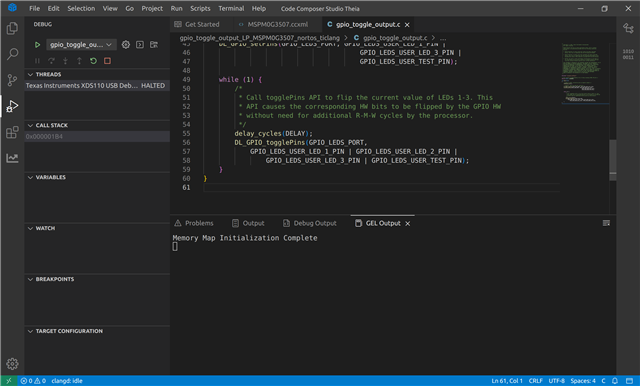Open the Edit menu
Viewport: 640px width, 386px height.
pos(53,8)
